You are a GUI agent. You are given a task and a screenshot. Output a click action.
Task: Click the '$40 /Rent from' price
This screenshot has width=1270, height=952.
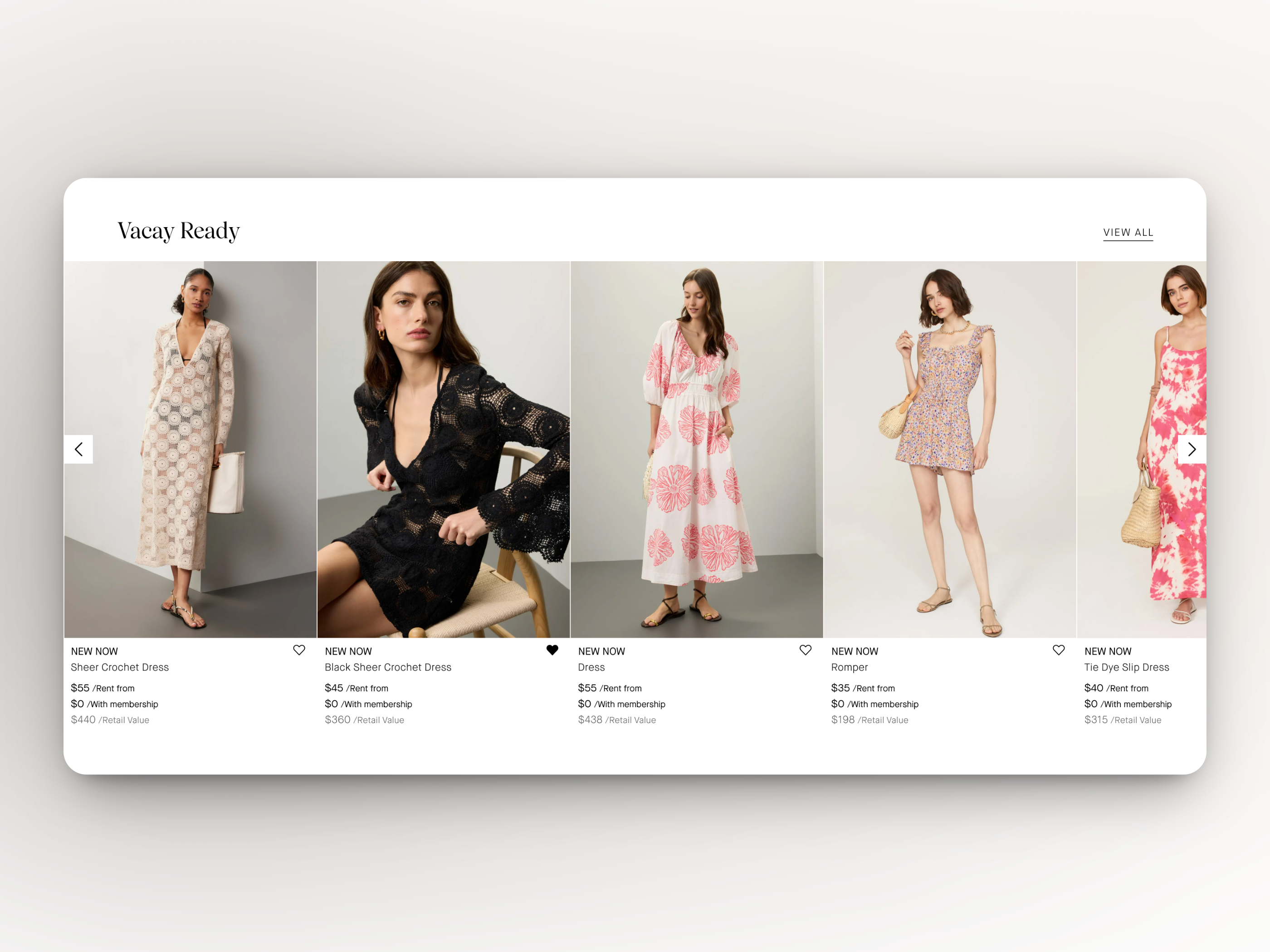1116,688
